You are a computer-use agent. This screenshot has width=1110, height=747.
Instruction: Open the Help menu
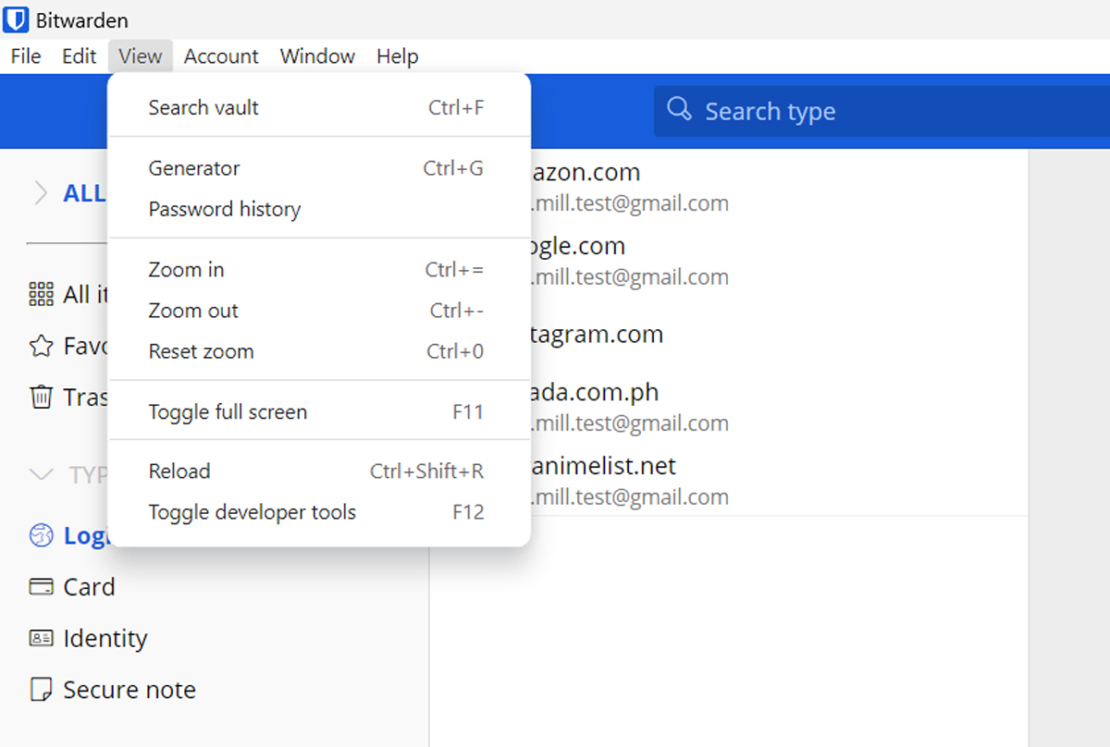tap(397, 56)
